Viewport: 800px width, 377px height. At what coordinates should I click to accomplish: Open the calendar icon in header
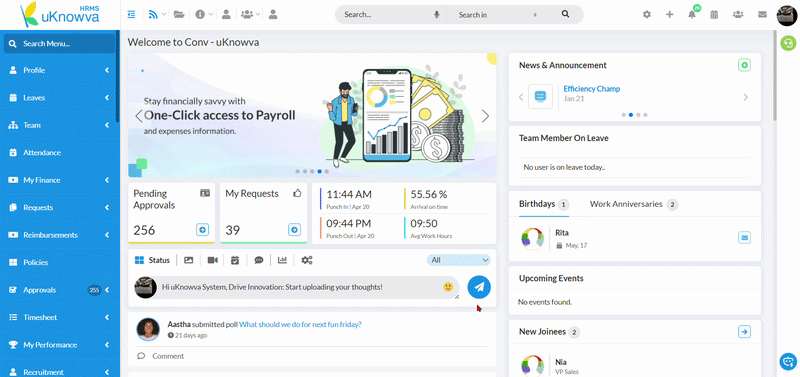click(714, 14)
